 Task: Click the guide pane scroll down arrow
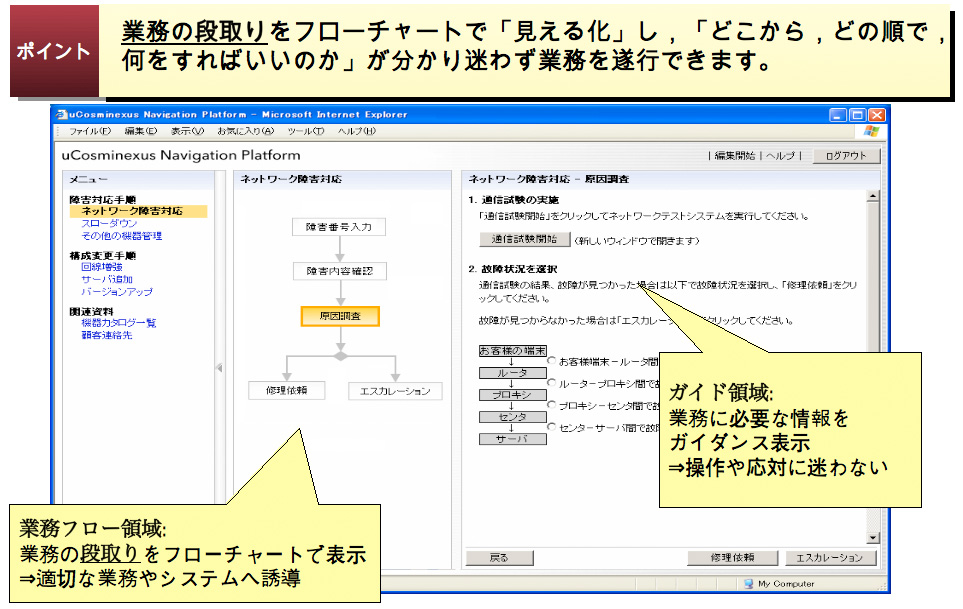pos(873,538)
